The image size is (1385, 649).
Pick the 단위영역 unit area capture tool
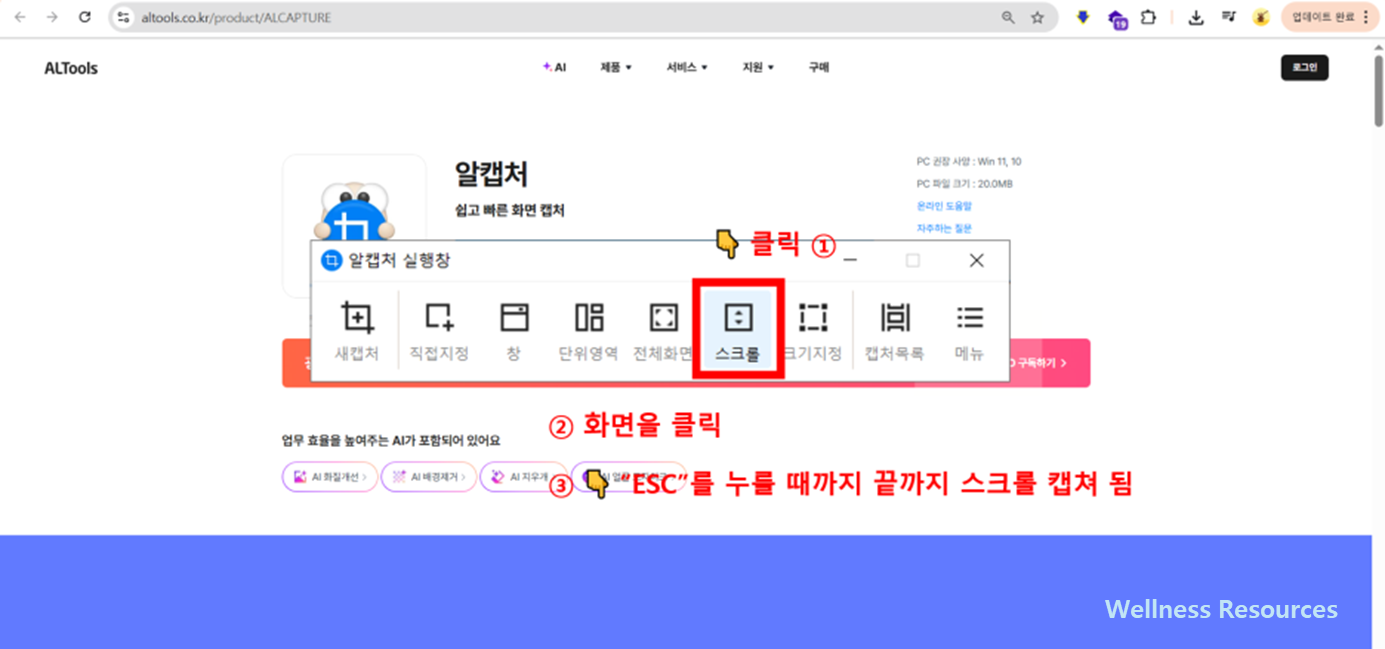pyautogui.click(x=588, y=332)
